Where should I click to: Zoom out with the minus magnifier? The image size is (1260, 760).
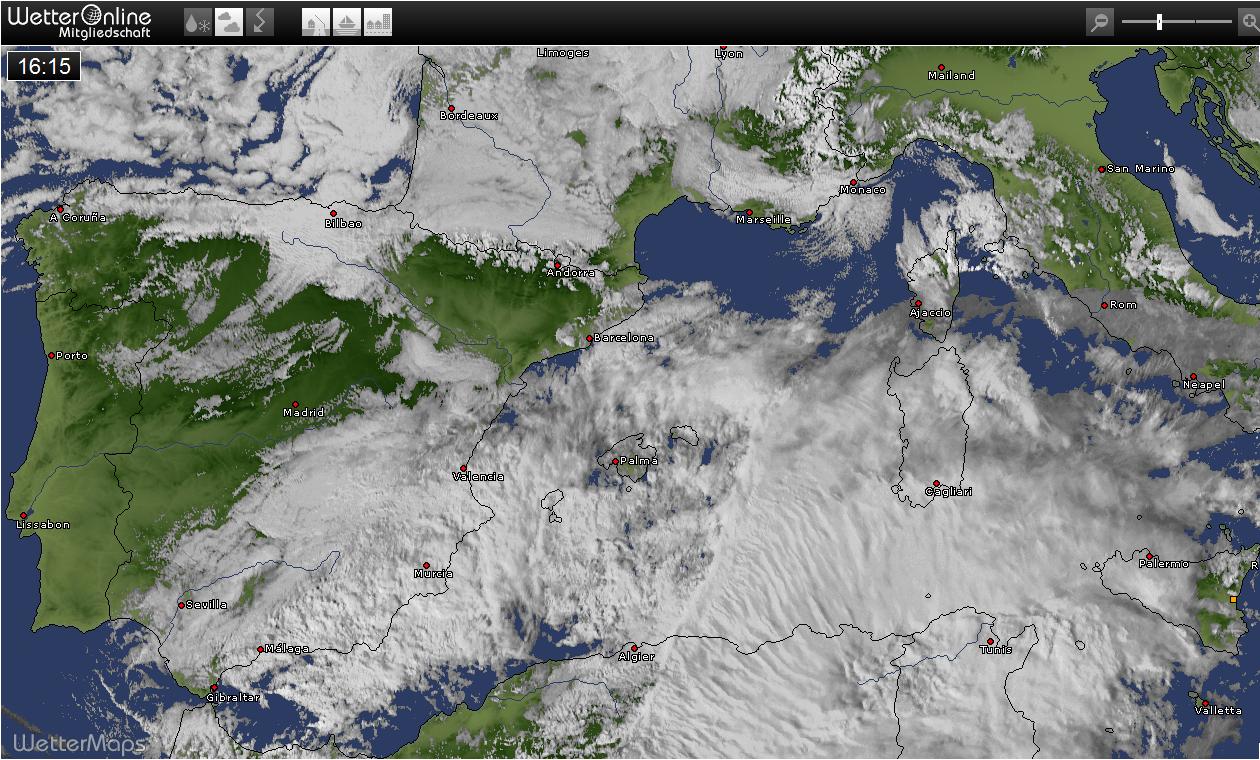(1100, 22)
